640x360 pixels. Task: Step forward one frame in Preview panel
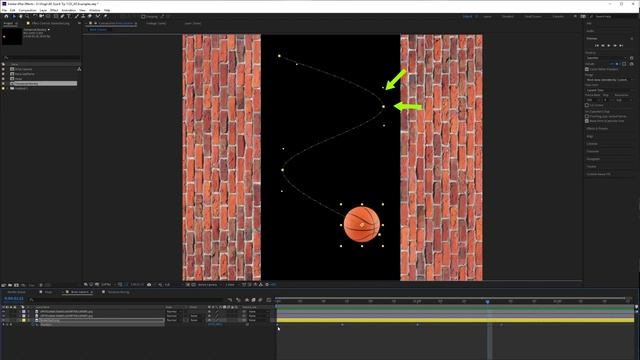click(x=615, y=46)
